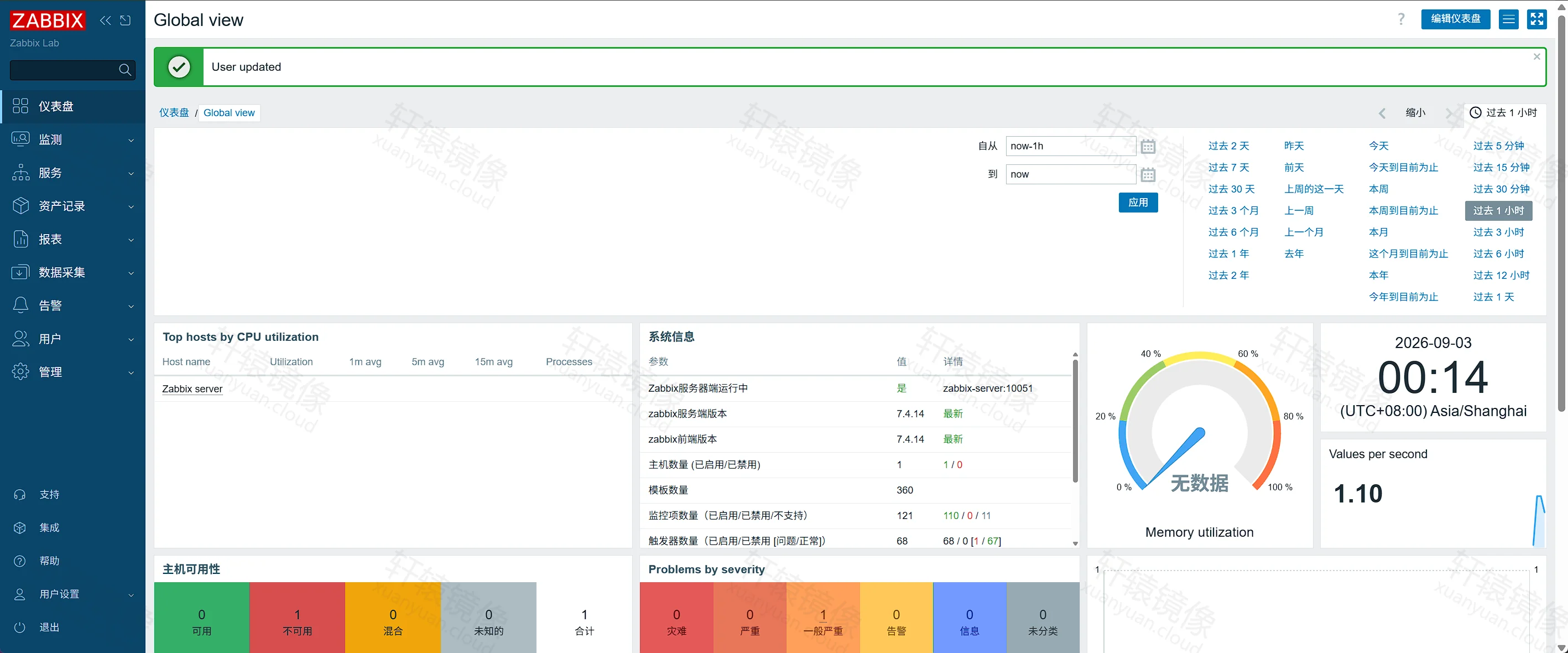This screenshot has height=653, width=1568.
Task: Click the 自从 now-1h input field
Action: (1071, 146)
